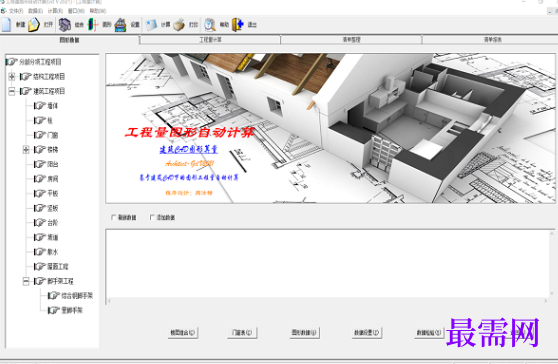
Task: Switch to the 清单整理 tab
Action: (x=351, y=39)
